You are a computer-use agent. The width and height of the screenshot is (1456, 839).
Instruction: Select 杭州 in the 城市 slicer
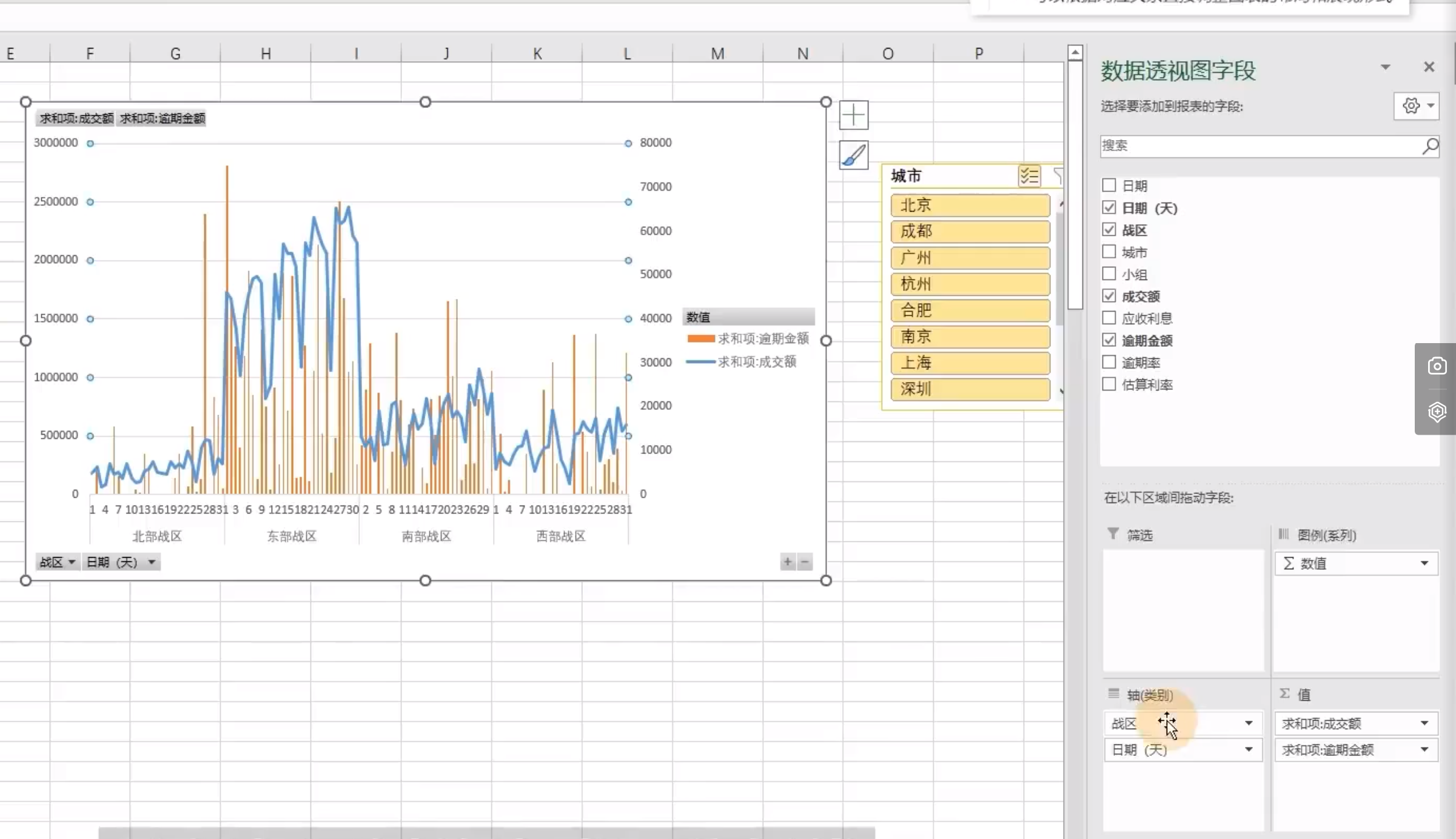970,284
